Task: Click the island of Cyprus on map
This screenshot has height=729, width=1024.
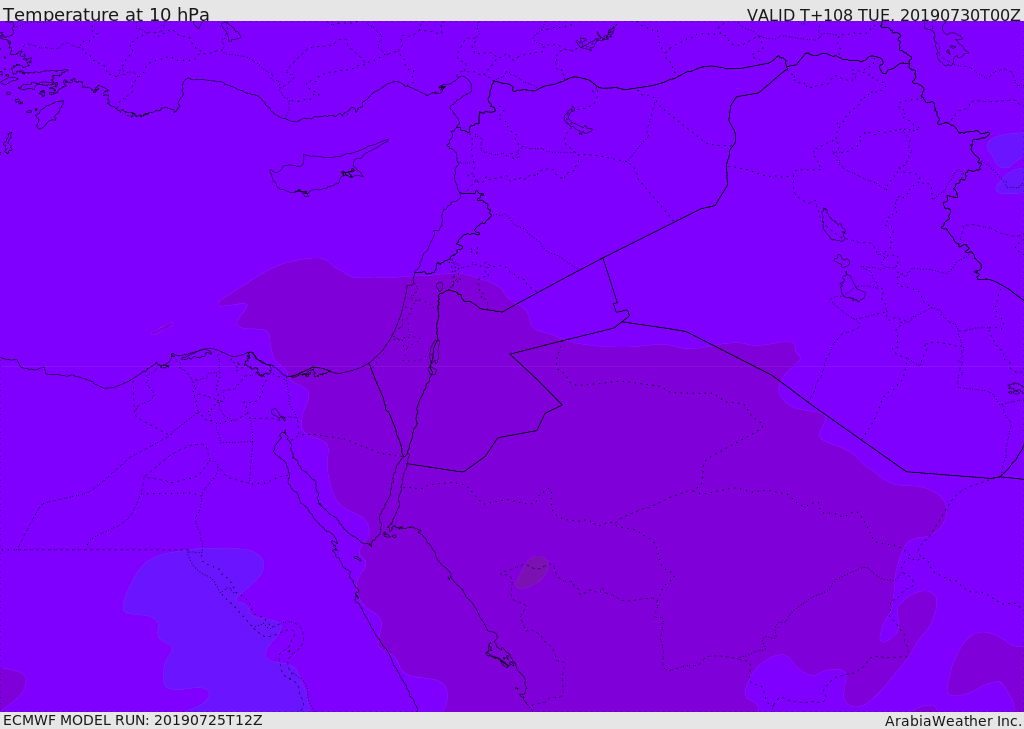Action: 327,169
